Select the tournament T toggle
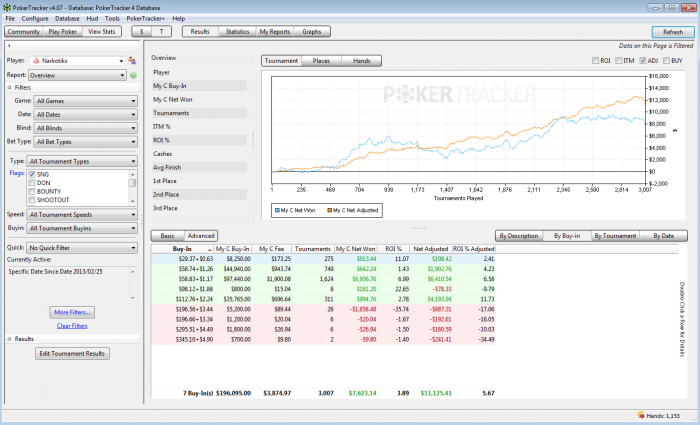Image resolution: width=700 pixels, height=425 pixels. click(x=162, y=32)
